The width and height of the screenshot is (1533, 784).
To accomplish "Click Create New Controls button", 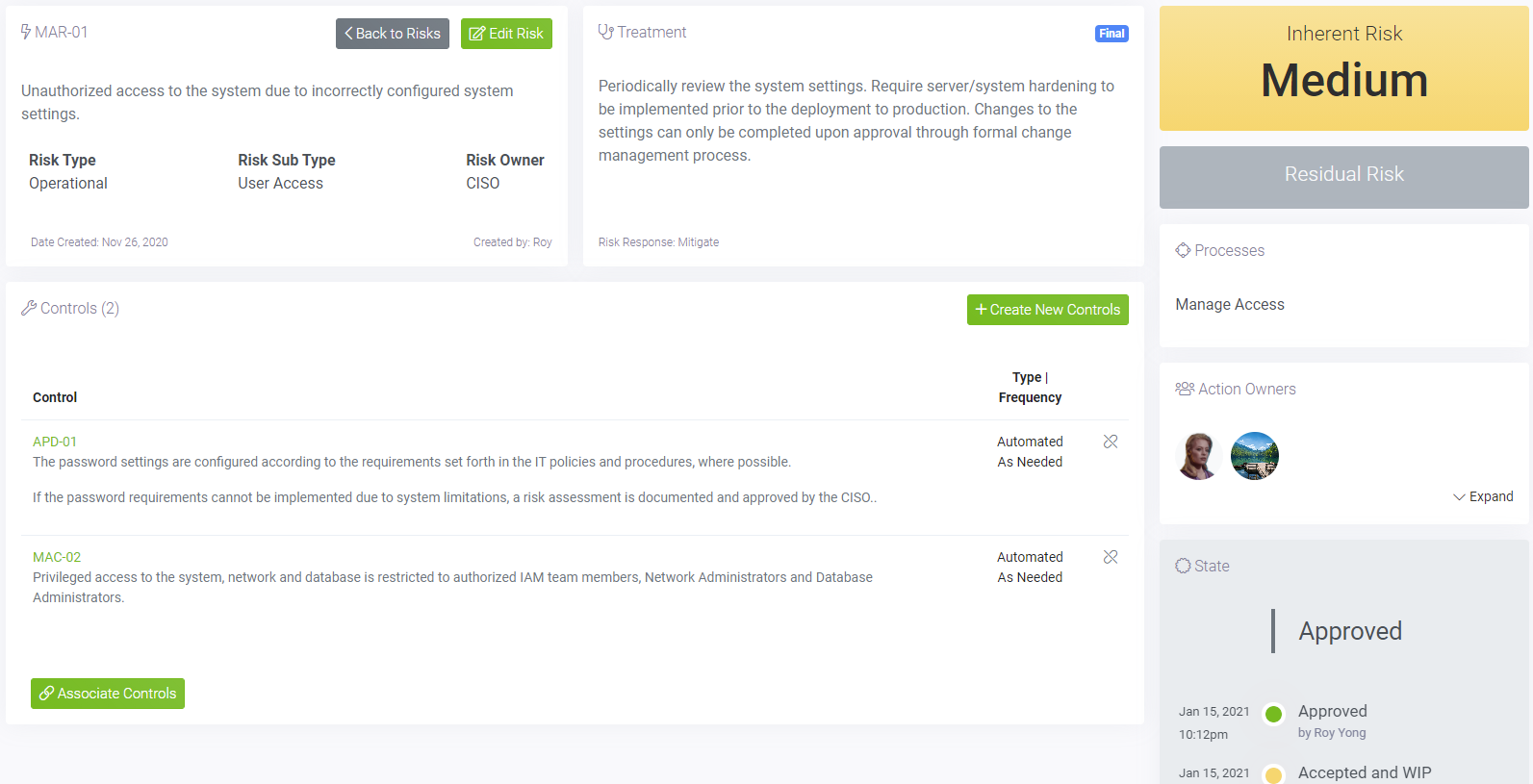I will 1048,310.
